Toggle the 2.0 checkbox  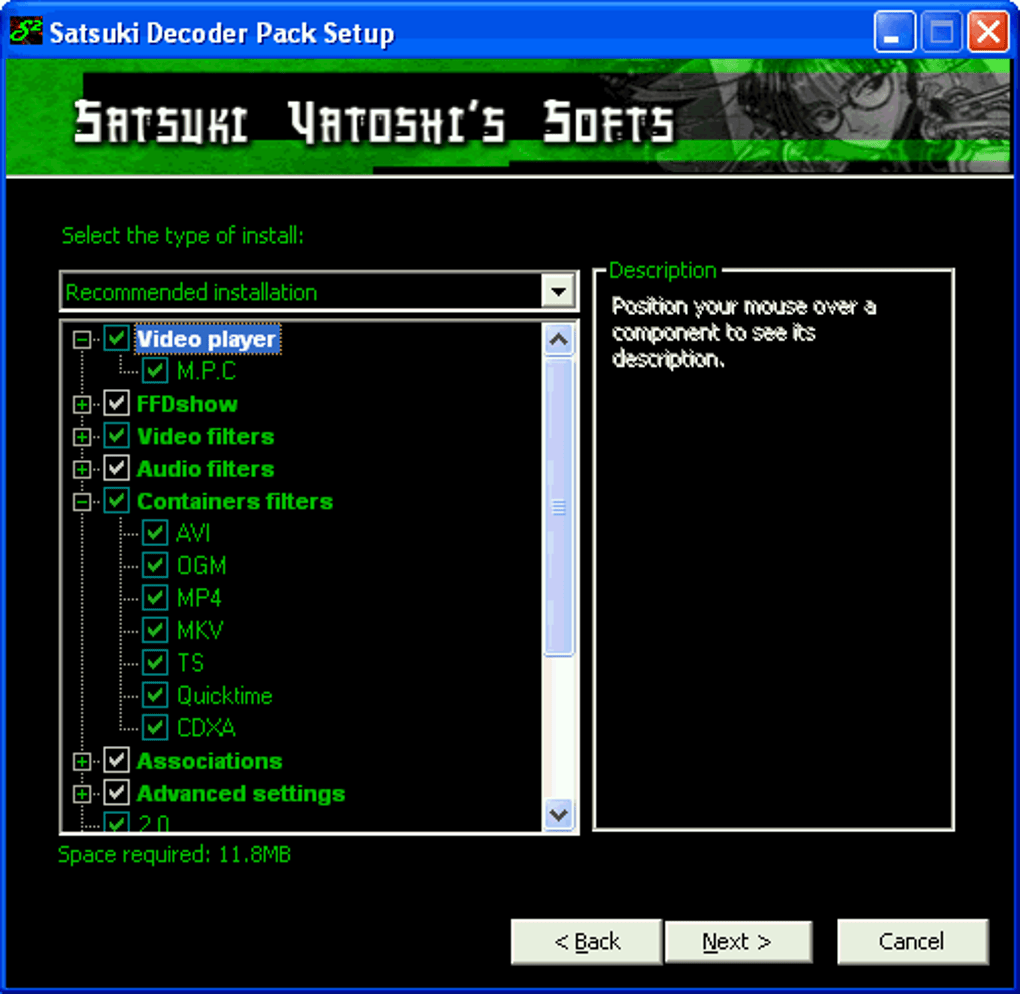116,823
